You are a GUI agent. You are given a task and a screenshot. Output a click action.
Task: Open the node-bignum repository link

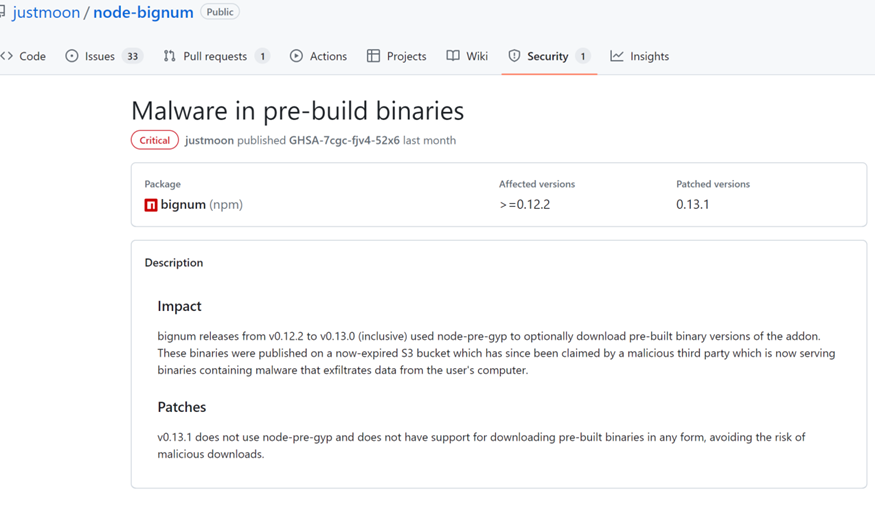point(143,13)
